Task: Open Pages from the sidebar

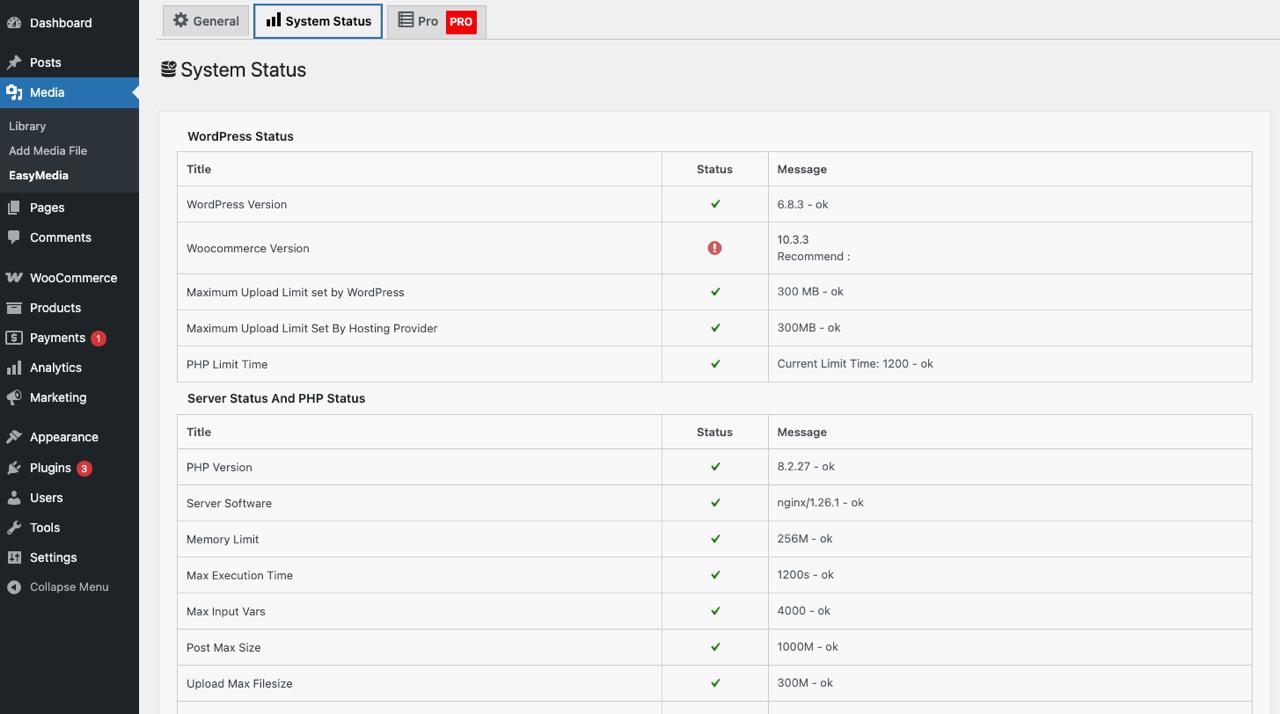Action: (x=45, y=207)
